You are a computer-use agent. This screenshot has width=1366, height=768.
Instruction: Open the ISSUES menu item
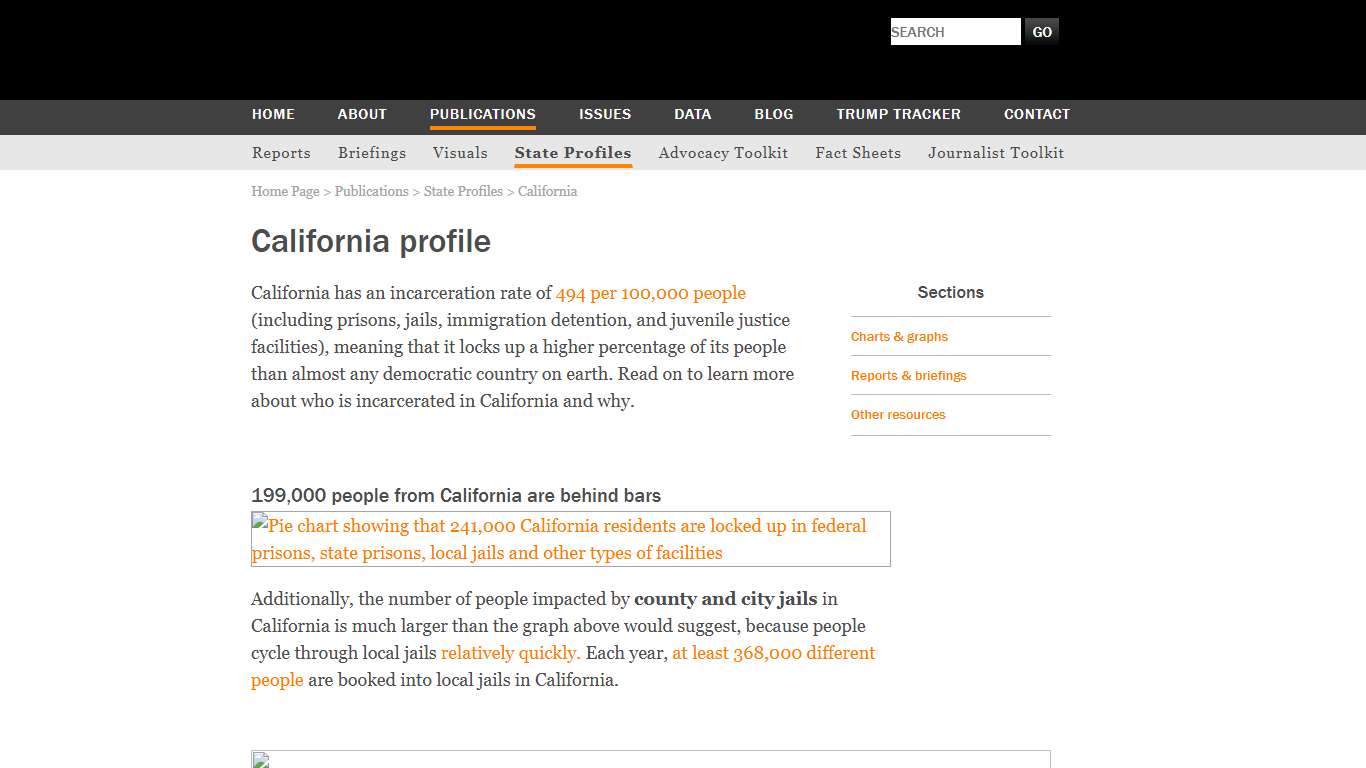604,114
